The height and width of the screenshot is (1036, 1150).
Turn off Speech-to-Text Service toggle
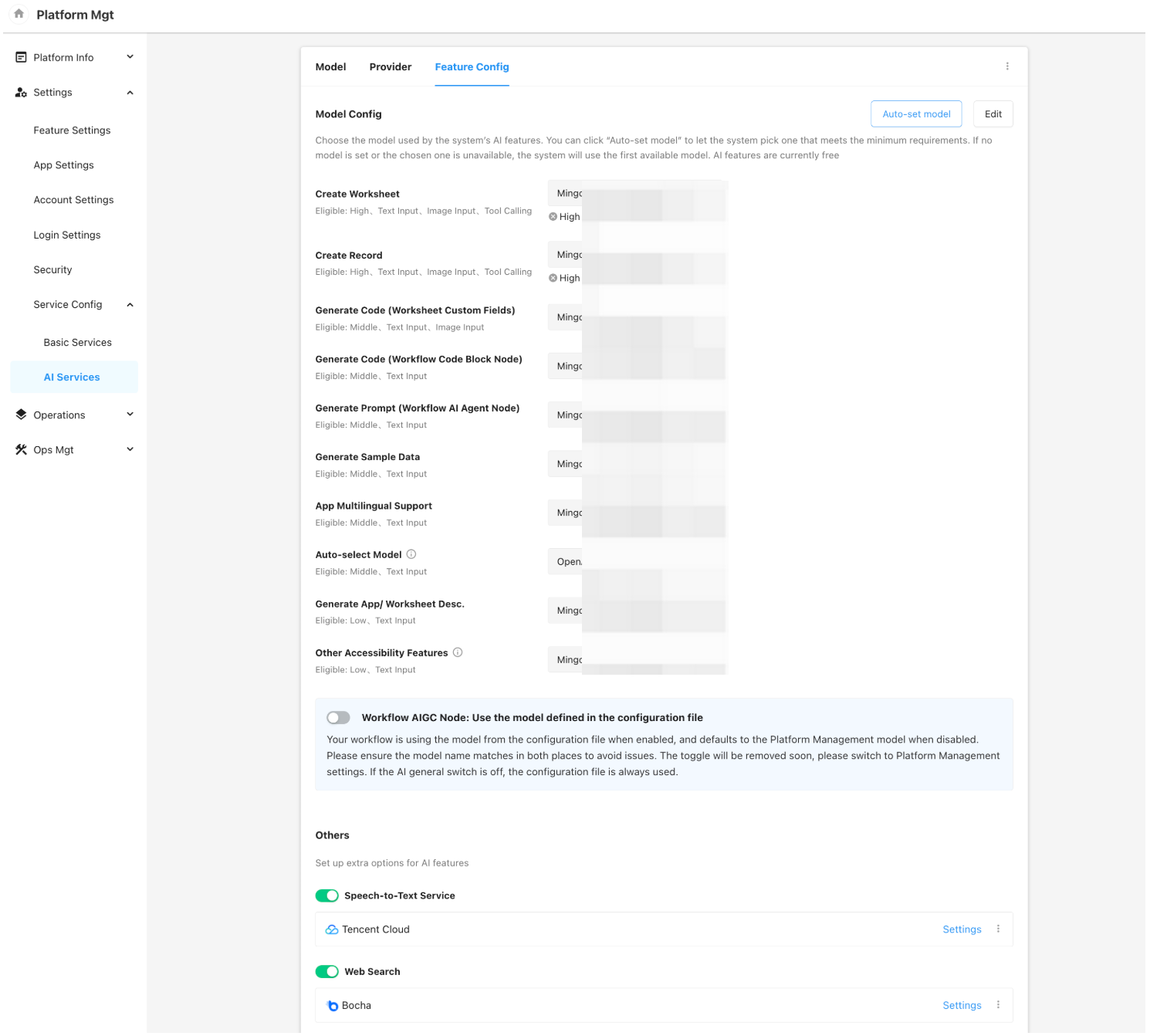[x=327, y=895]
